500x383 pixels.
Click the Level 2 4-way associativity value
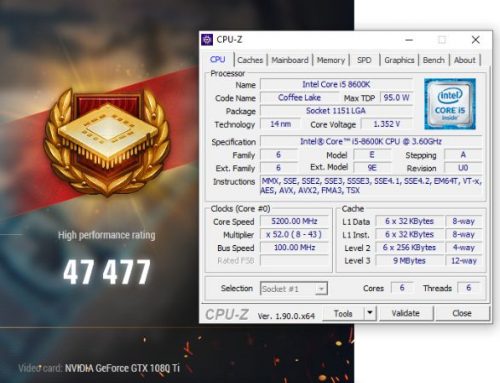click(x=464, y=247)
